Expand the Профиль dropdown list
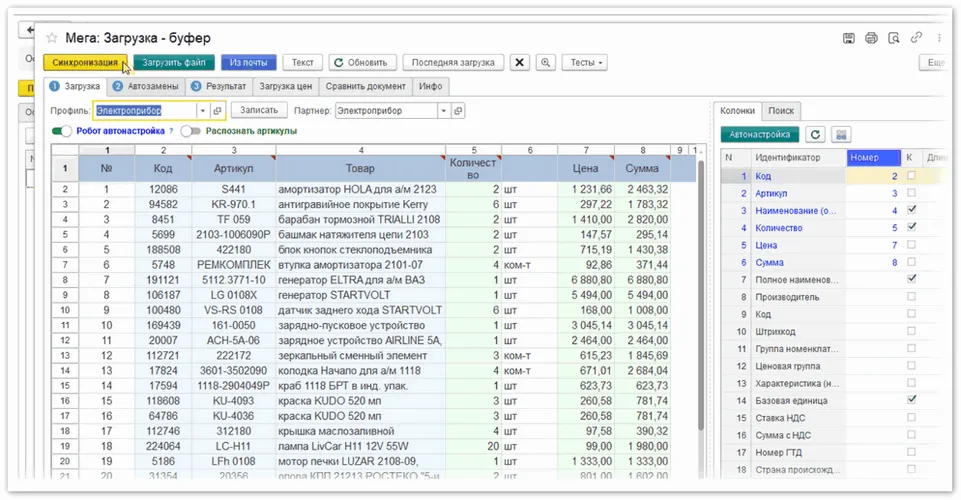The width and height of the screenshot is (961, 500). (x=203, y=110)
